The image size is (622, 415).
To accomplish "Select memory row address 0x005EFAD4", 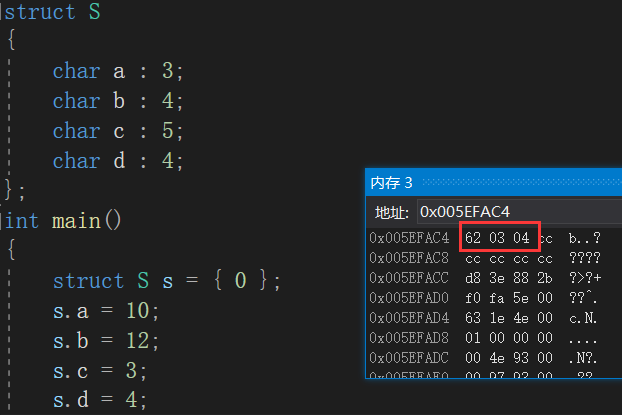I will pyautogui.click(x=409, y=318).
